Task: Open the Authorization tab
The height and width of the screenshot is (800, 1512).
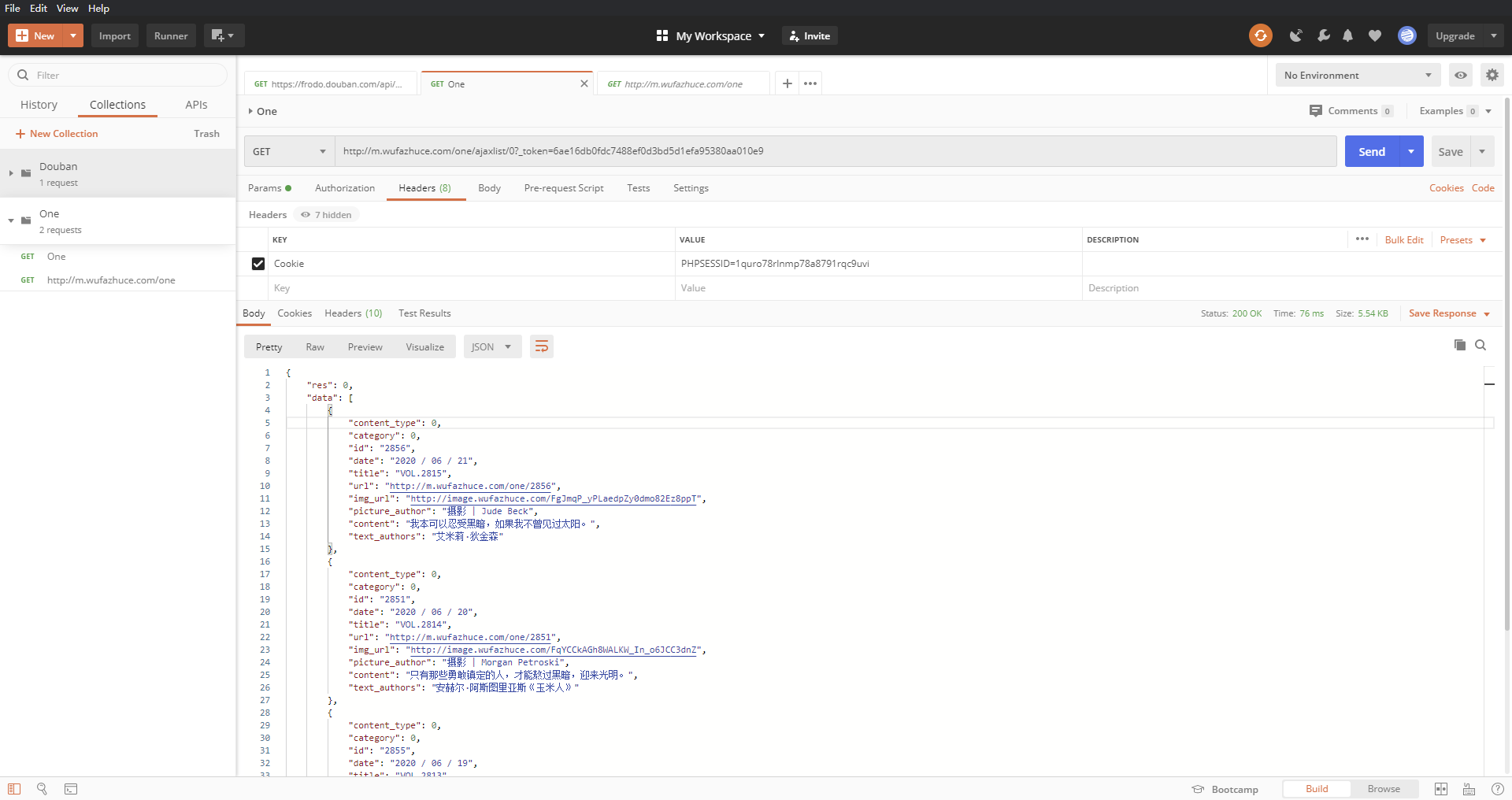Action: 345,187
